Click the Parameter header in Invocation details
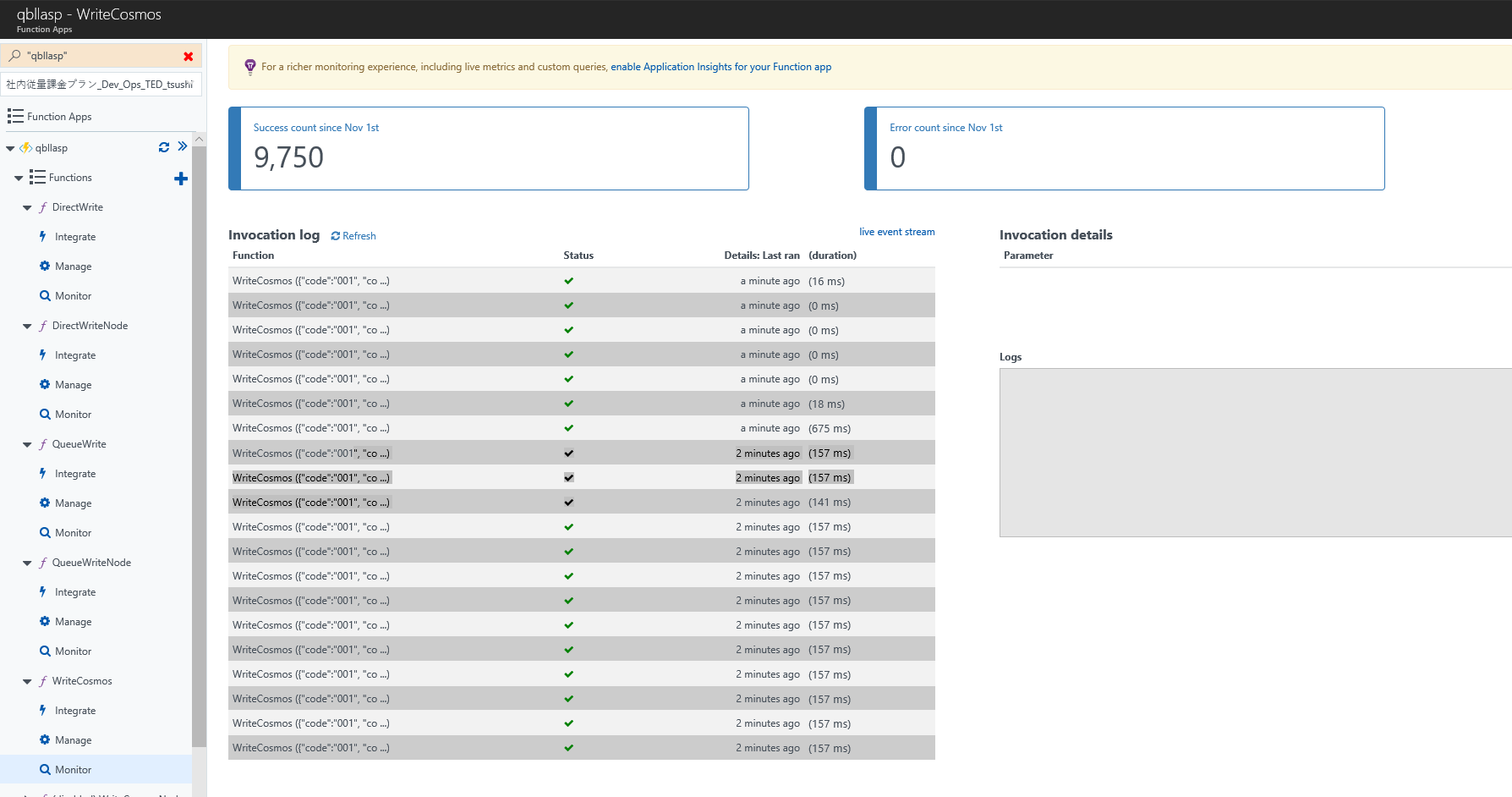The width and height of the screenshot is (1512, 797). 1028,256
